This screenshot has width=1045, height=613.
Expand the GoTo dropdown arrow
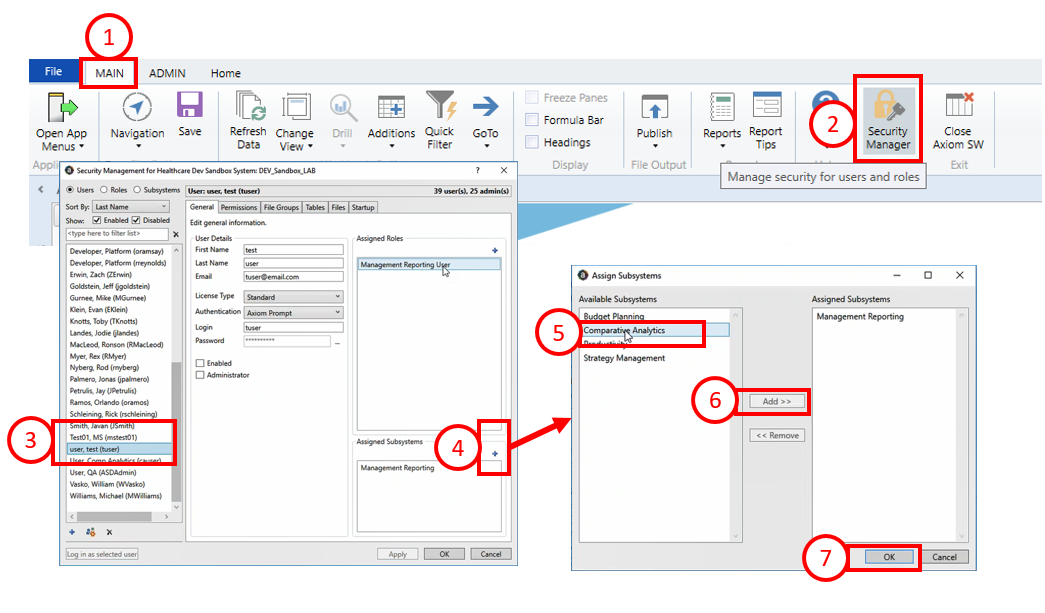[x=486, y=146]
